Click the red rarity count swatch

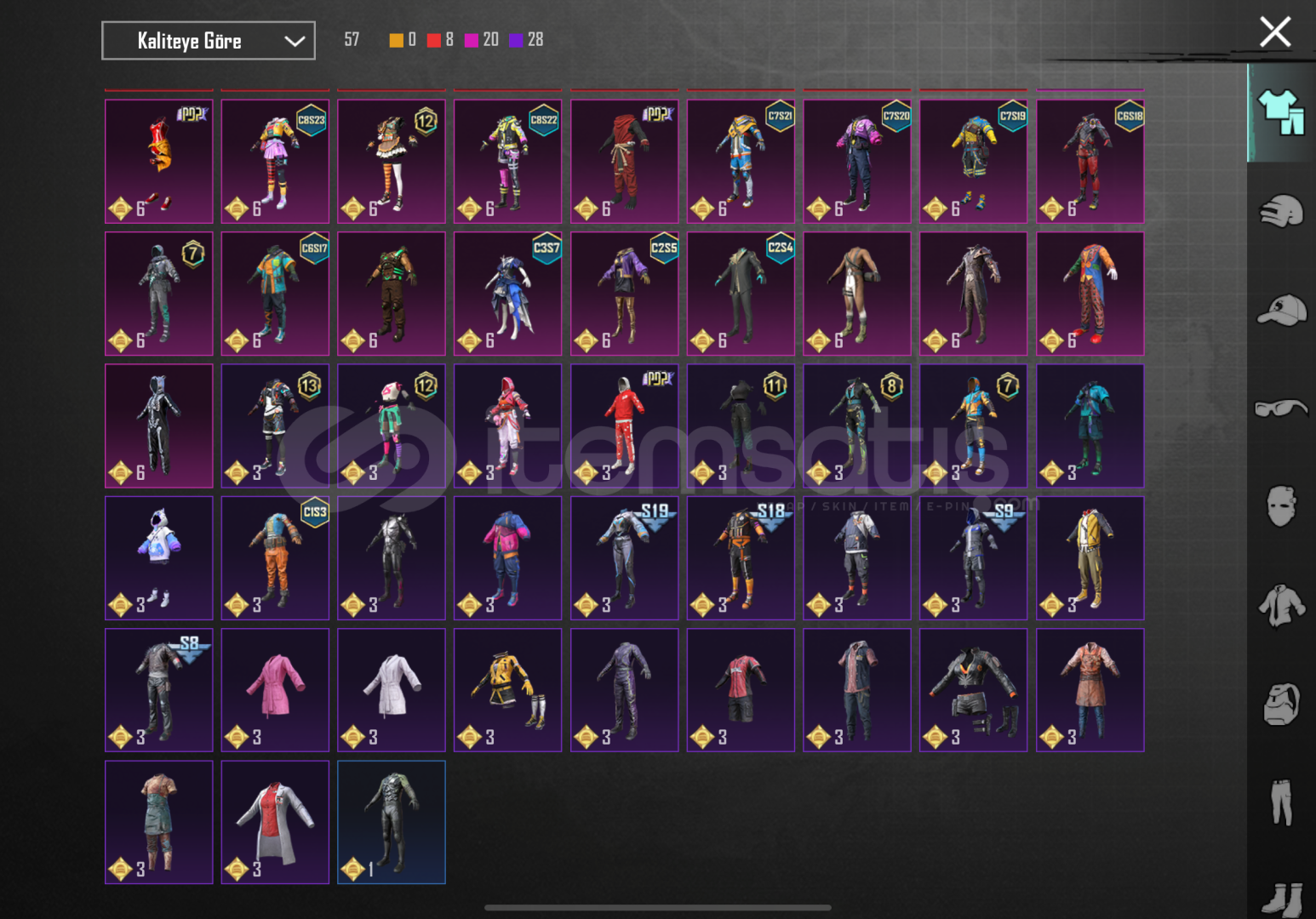coord(434,40)
